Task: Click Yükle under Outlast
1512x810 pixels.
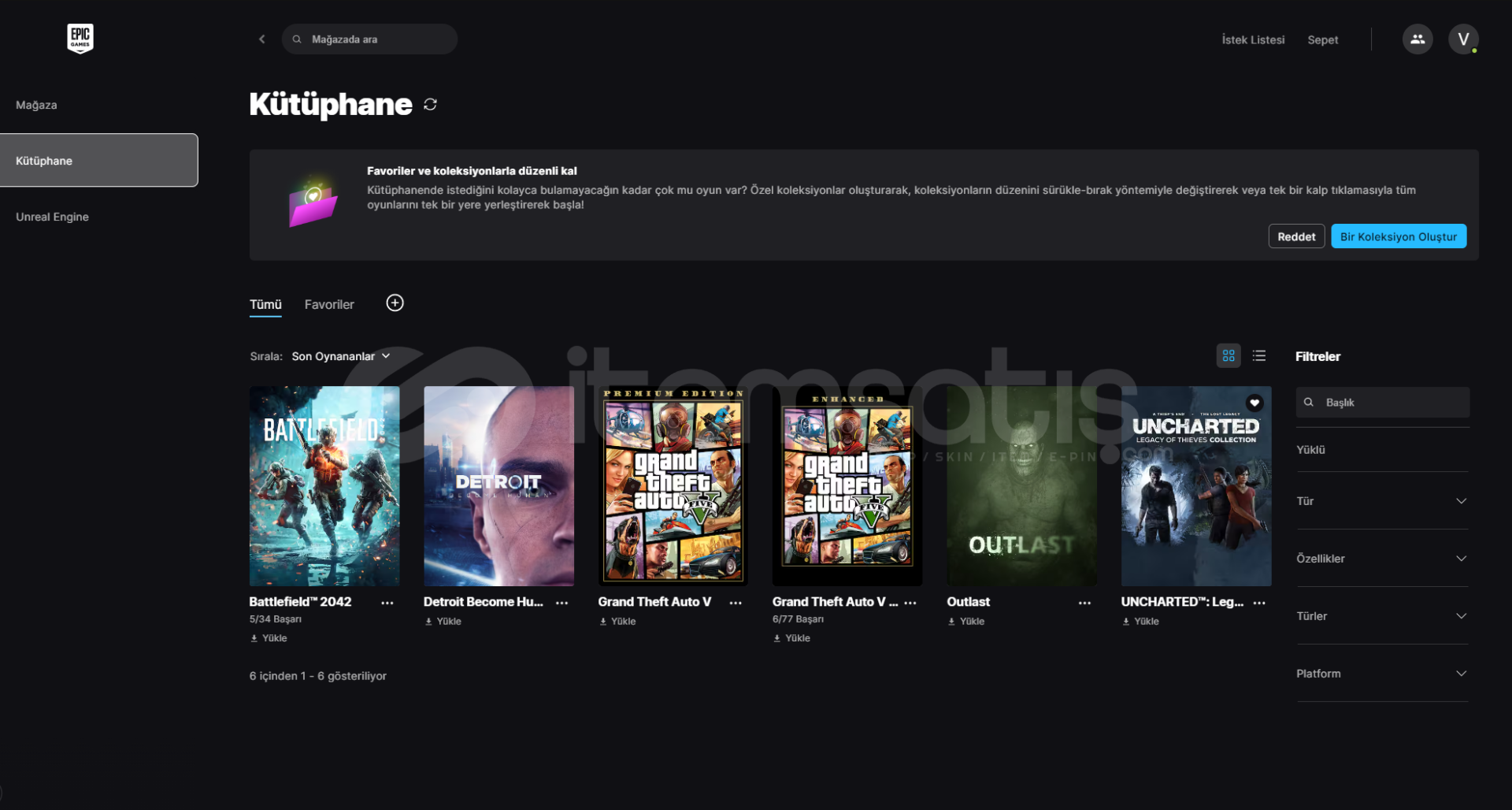Action: click(x=966, y=622)
